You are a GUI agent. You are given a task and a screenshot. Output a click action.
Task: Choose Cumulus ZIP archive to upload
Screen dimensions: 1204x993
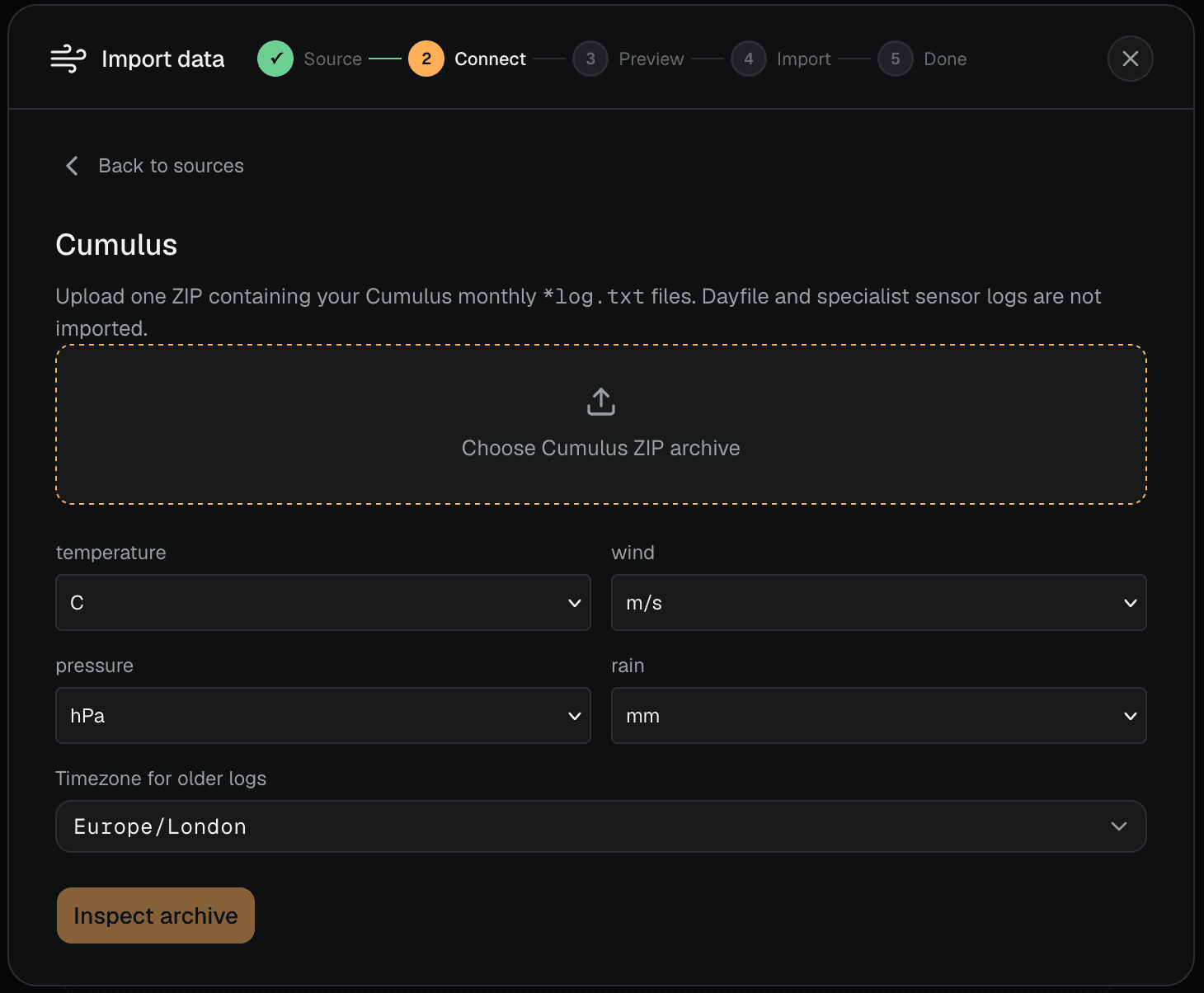601,425
